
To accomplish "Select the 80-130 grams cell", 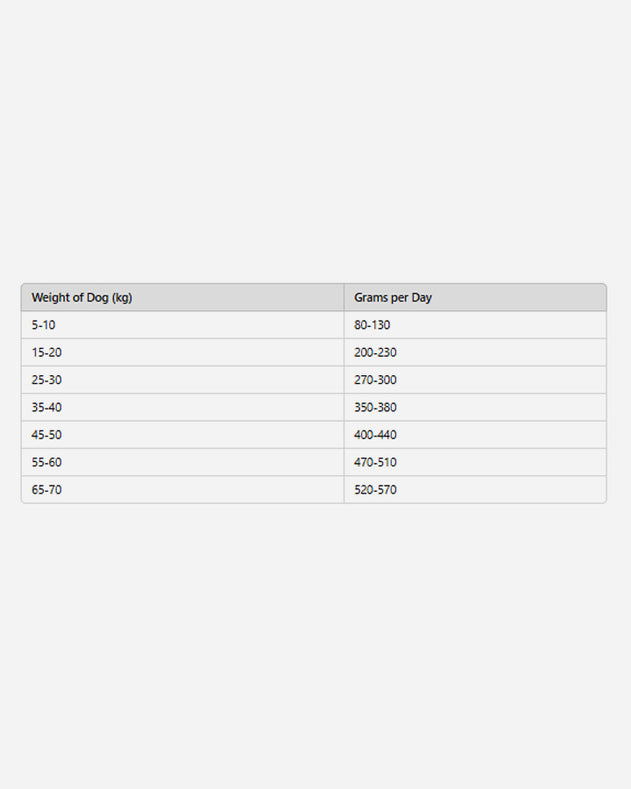I will pos(372,325).
